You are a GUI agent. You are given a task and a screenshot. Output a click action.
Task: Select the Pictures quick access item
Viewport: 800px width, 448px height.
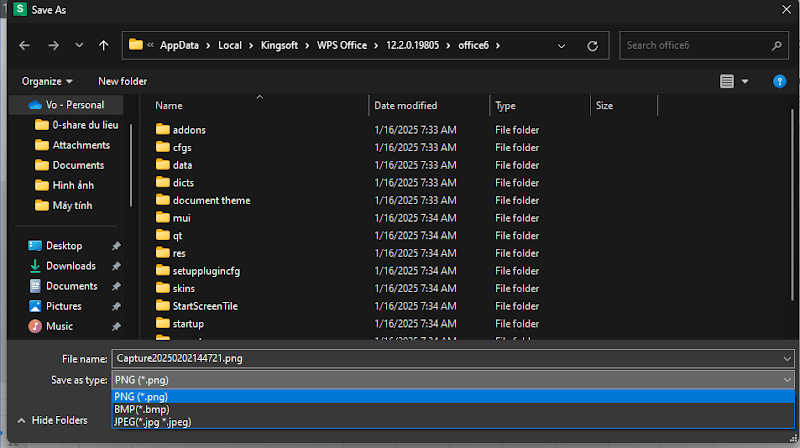coord(63,306)
